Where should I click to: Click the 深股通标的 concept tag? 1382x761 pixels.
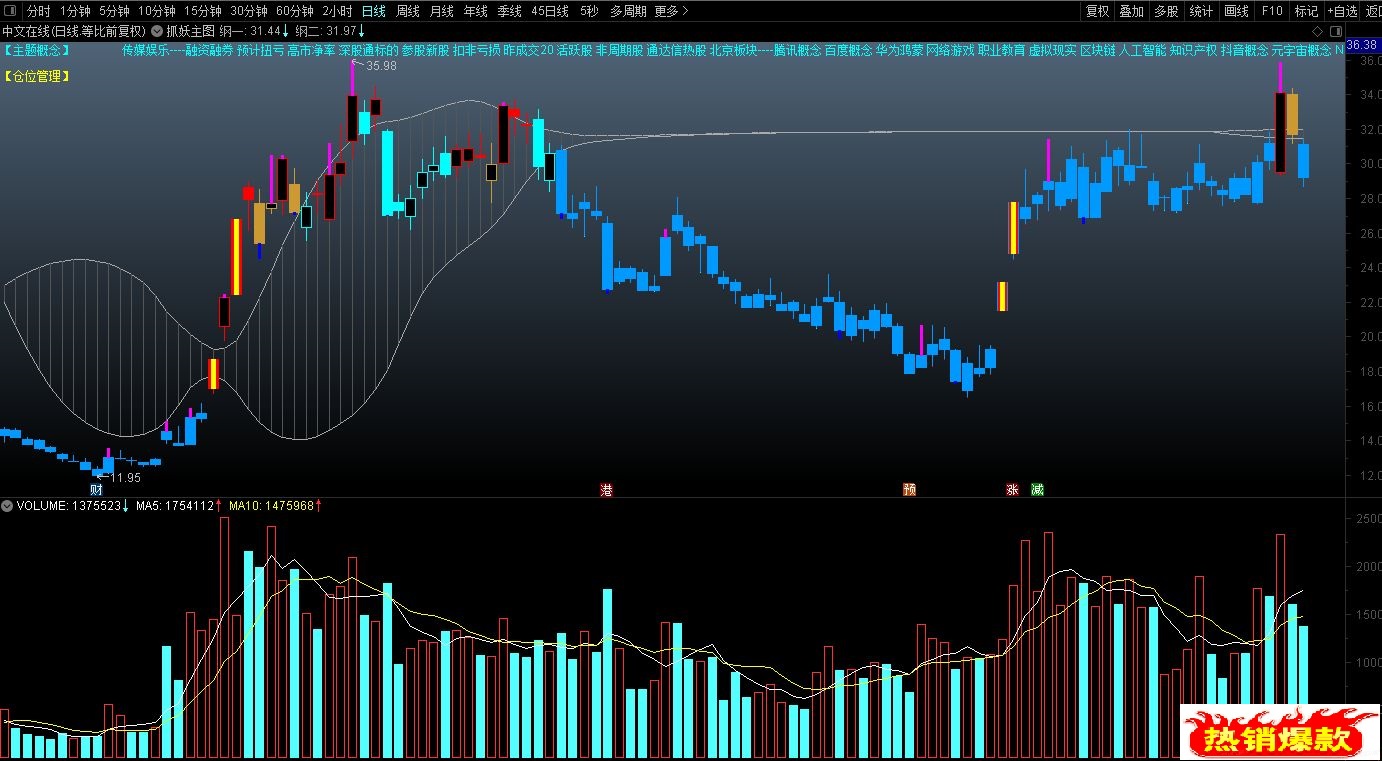point(368,49)
